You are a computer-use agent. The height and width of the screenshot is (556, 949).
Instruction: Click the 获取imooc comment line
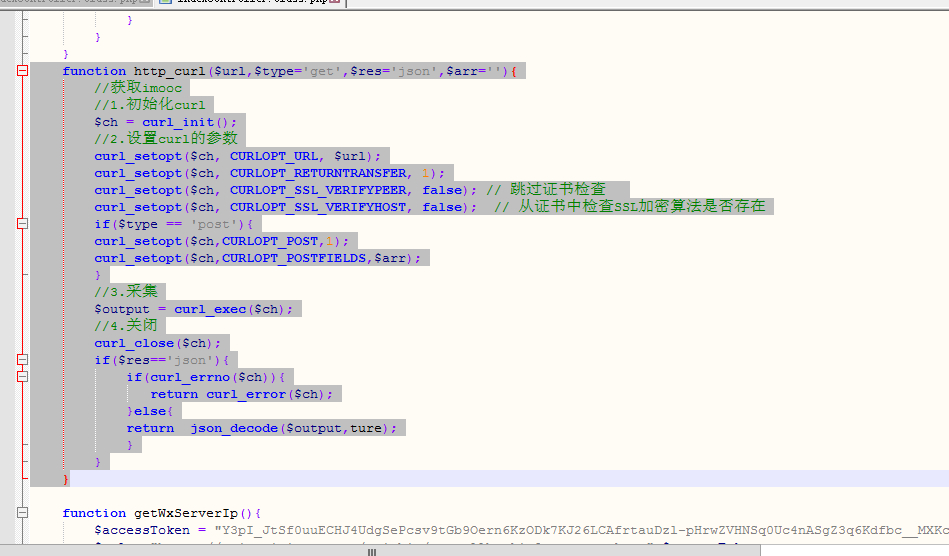[x=138, y=88]
